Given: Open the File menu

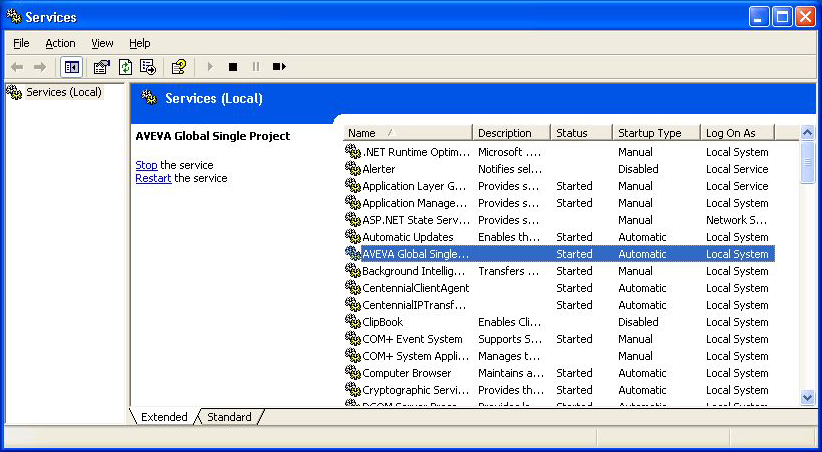Looking at the screenshot, I should pos(21,43).
